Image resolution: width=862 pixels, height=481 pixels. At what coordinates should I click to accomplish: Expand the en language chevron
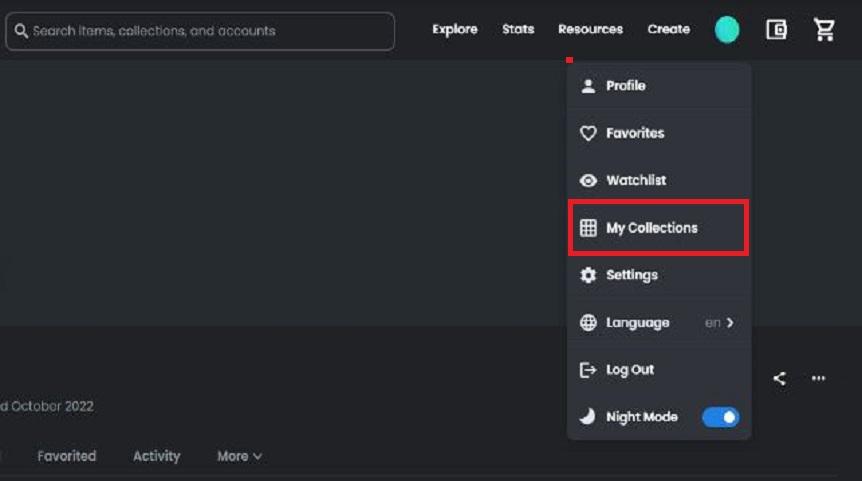(730, 323)
